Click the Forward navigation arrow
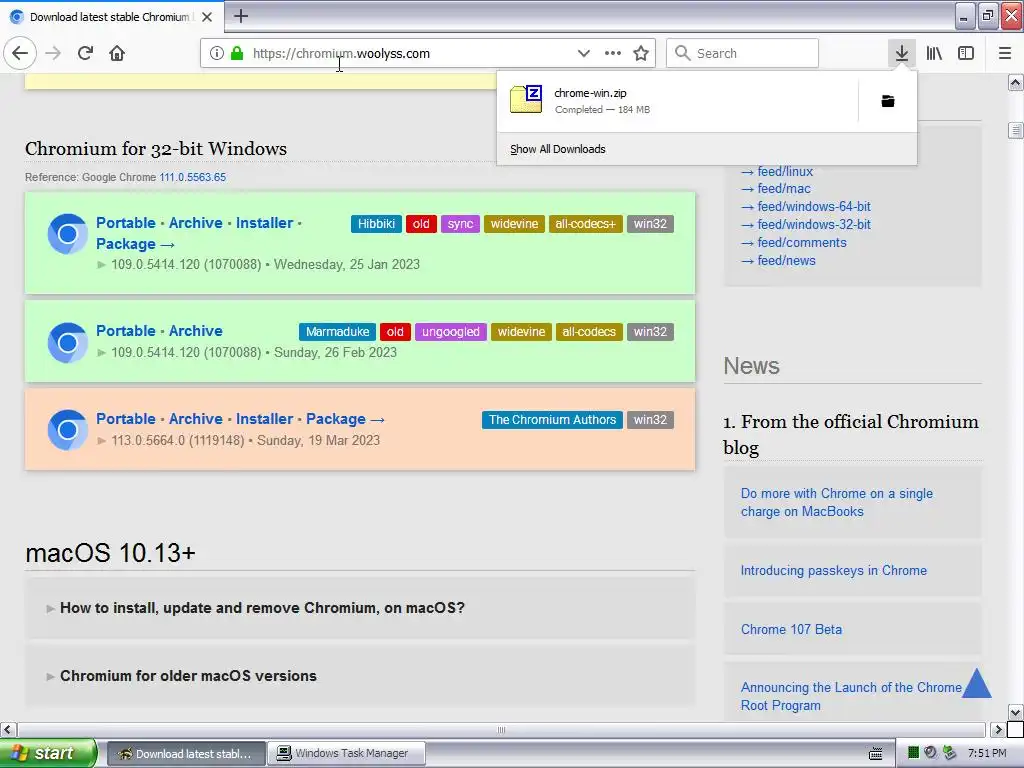 [53, 53]
